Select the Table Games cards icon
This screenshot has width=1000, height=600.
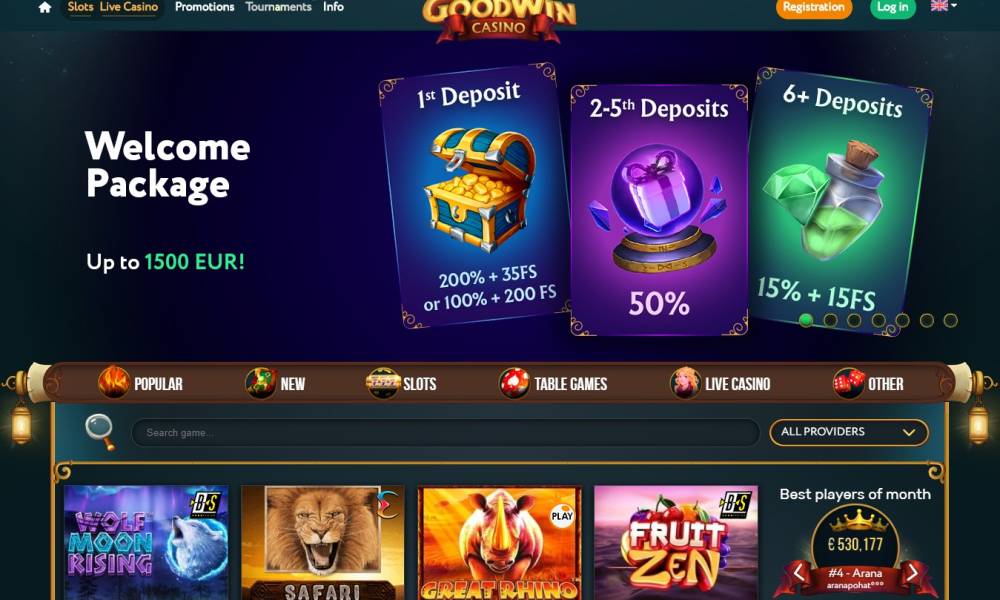pos(514,383)
